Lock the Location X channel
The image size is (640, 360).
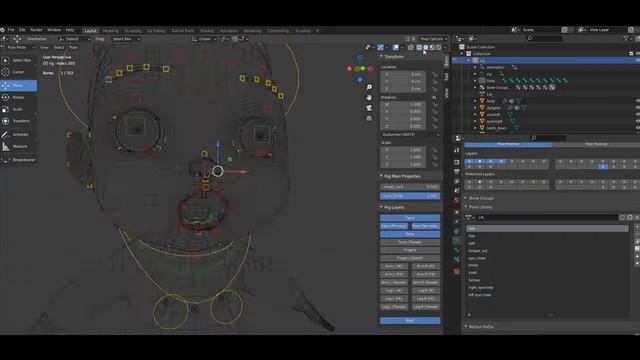point(435,75)
